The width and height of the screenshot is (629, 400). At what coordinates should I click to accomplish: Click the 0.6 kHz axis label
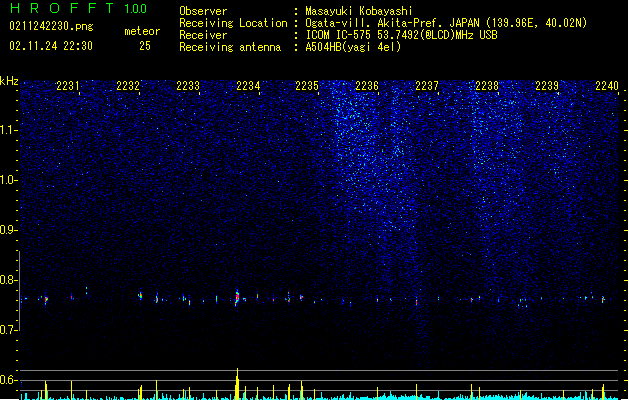pos(8,380)
